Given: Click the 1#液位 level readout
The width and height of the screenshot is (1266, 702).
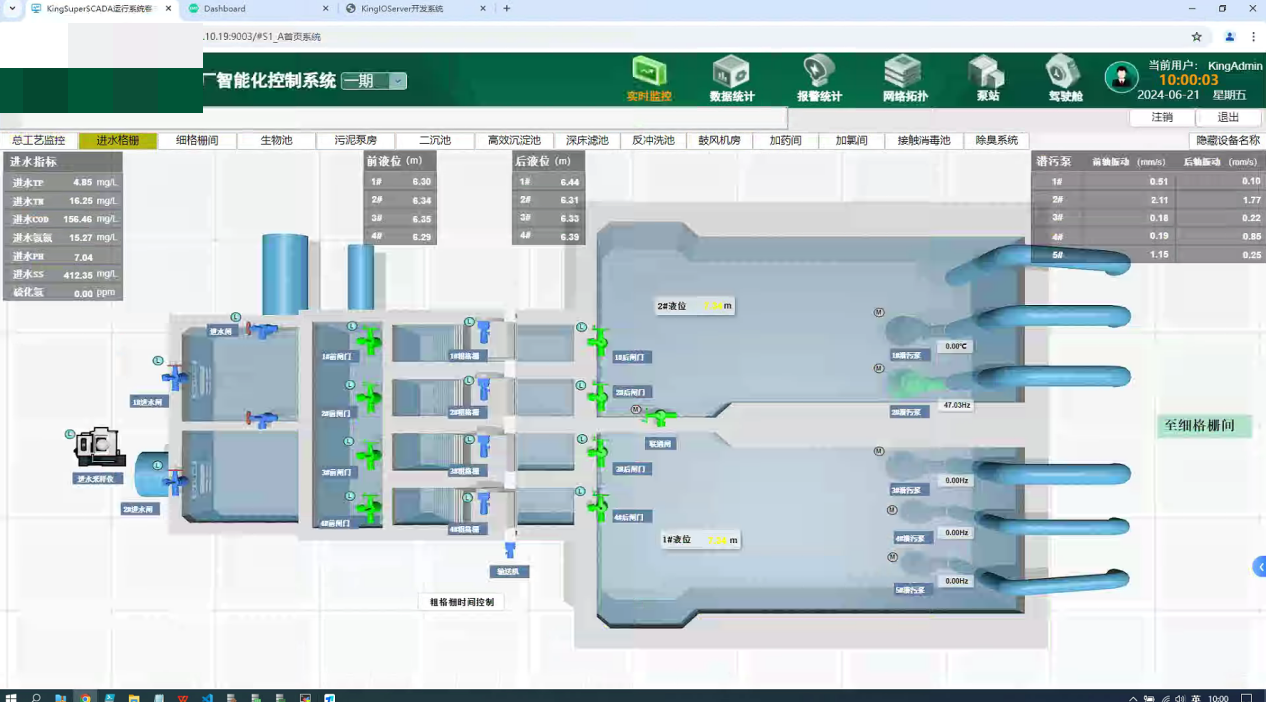Looking at the screenshot, I should pos(700,540).
